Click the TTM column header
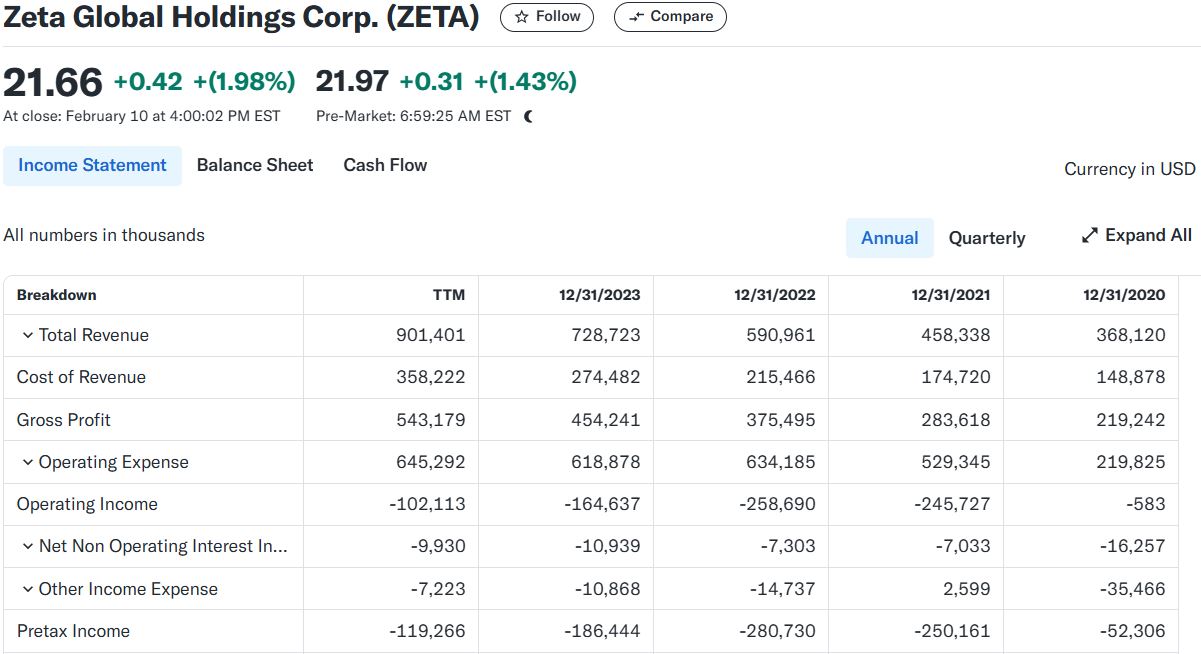1201x654 pixels. 448,295
